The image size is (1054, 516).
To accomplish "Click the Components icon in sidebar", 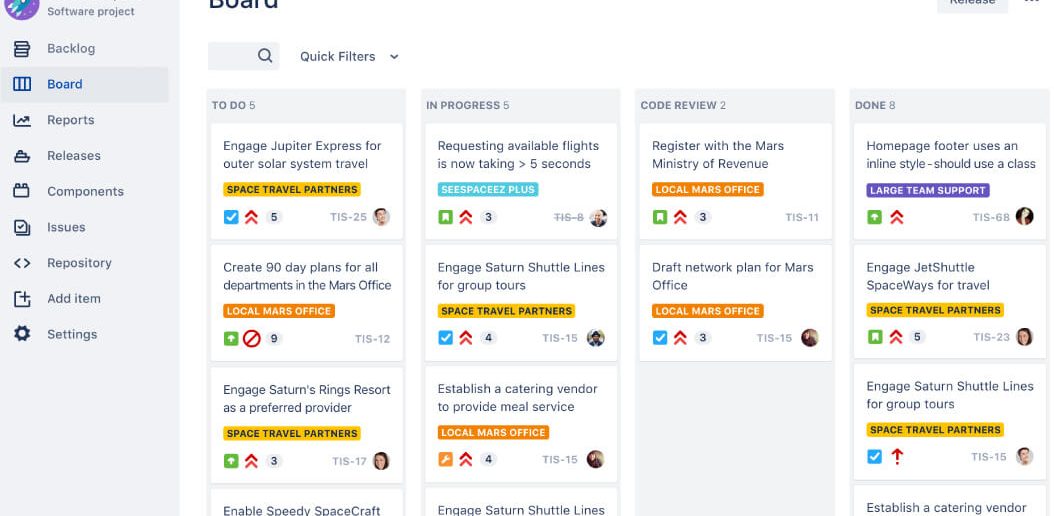I will (x=22, y=191).
